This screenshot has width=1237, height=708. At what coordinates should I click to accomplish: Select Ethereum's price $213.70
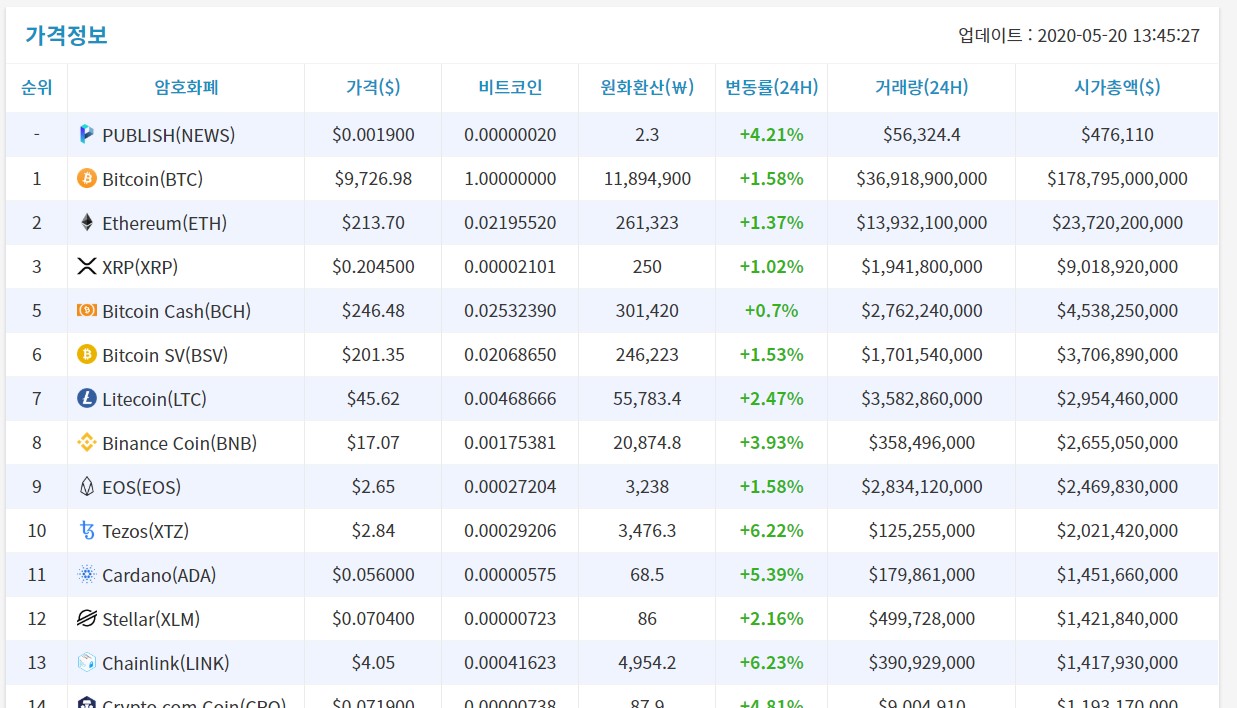click(x=373, y=223)
